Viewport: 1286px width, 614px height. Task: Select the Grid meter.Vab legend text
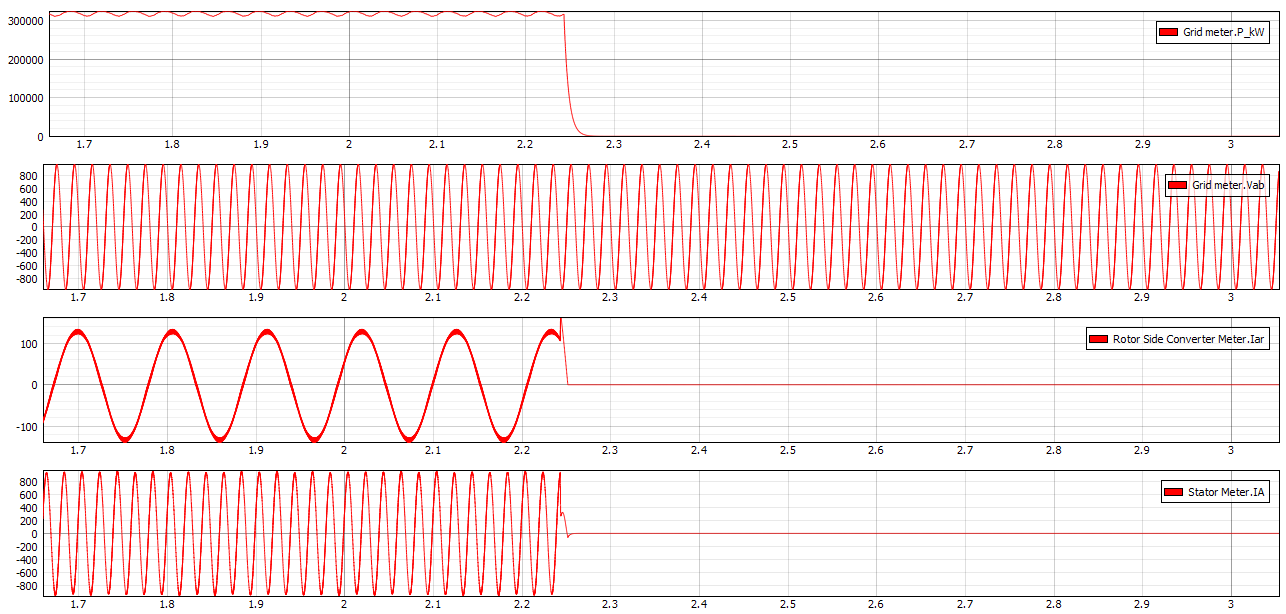pos(1228,185)
